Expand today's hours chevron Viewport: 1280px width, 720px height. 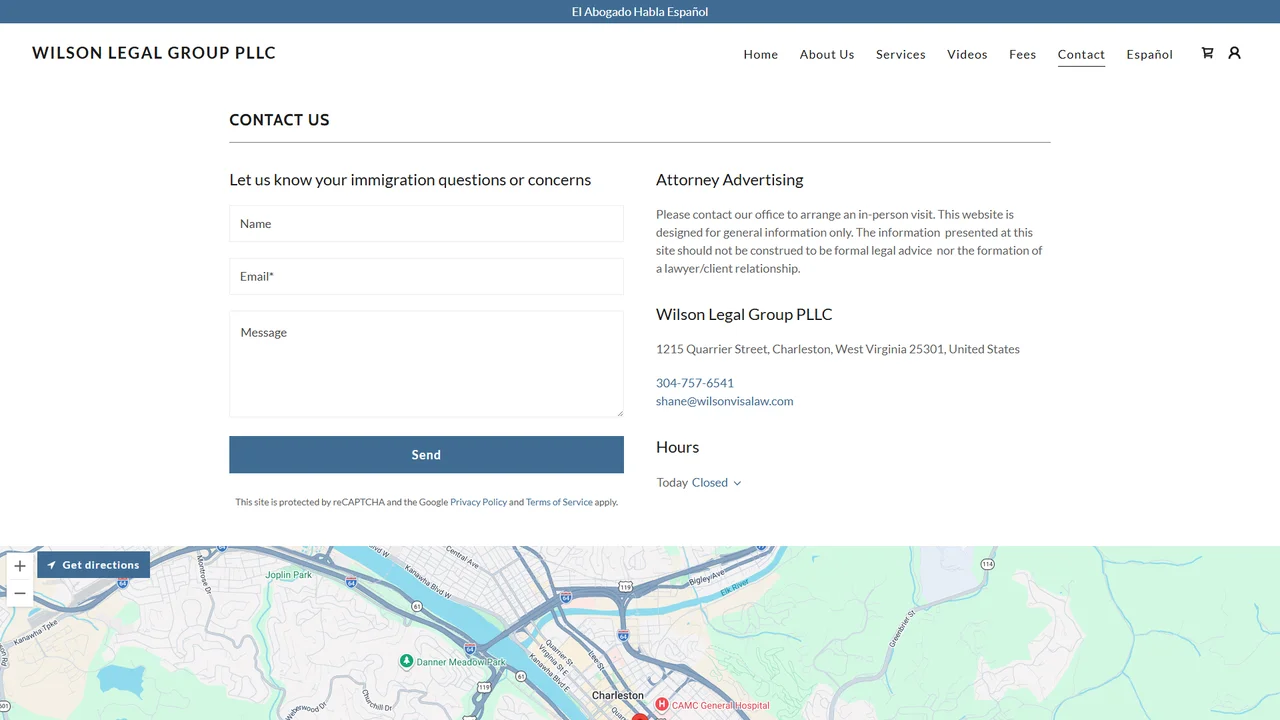point(737,483)
